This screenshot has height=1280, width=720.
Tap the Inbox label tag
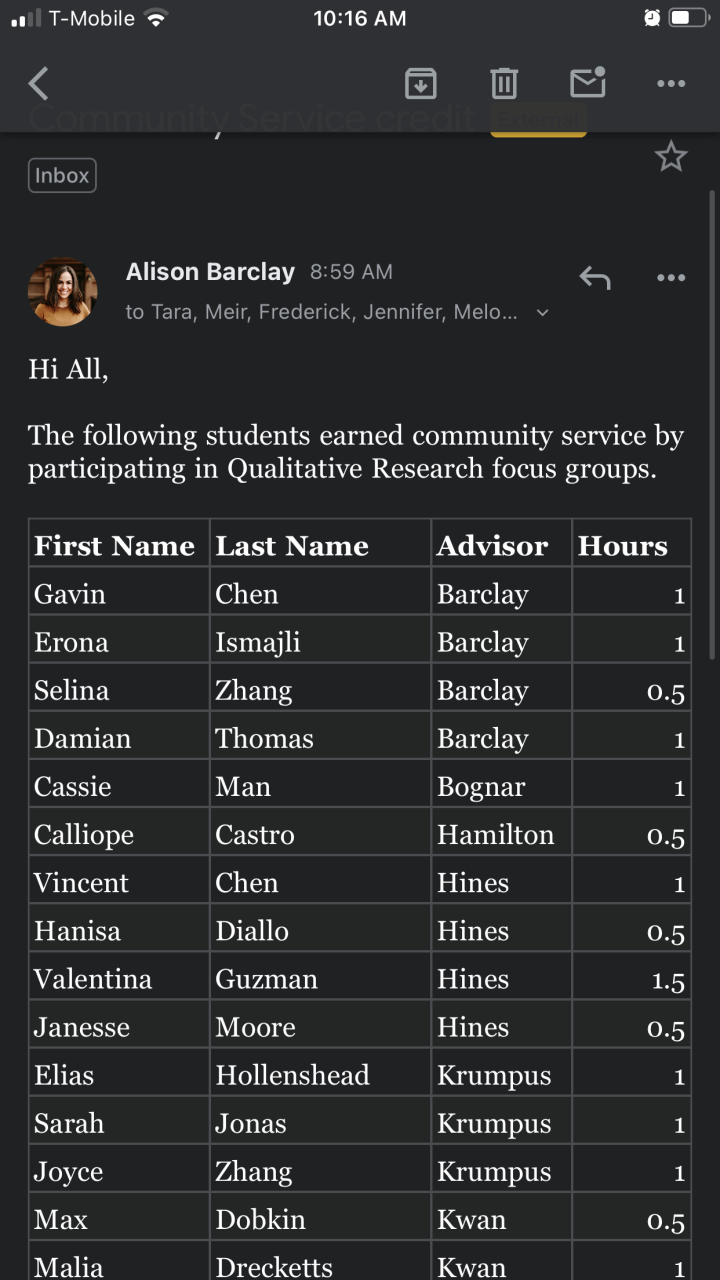(x=62, y=176)
